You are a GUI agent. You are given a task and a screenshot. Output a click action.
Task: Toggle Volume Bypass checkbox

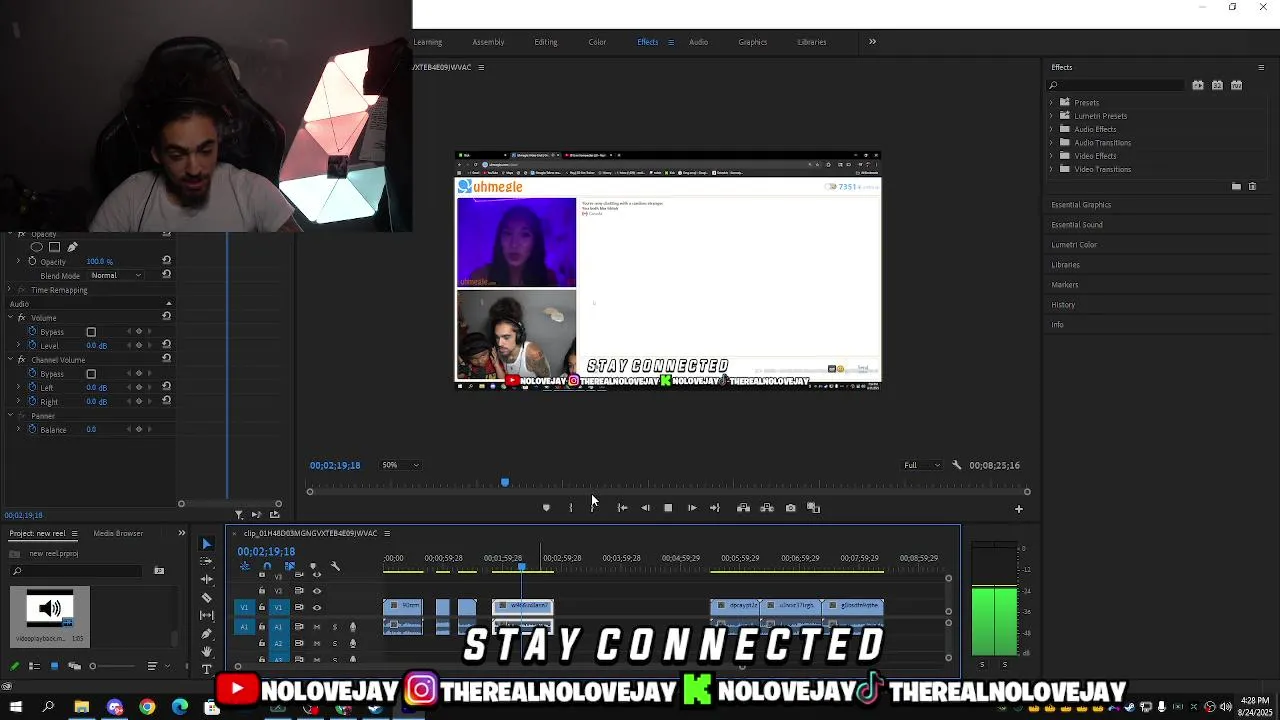(91, 332)
